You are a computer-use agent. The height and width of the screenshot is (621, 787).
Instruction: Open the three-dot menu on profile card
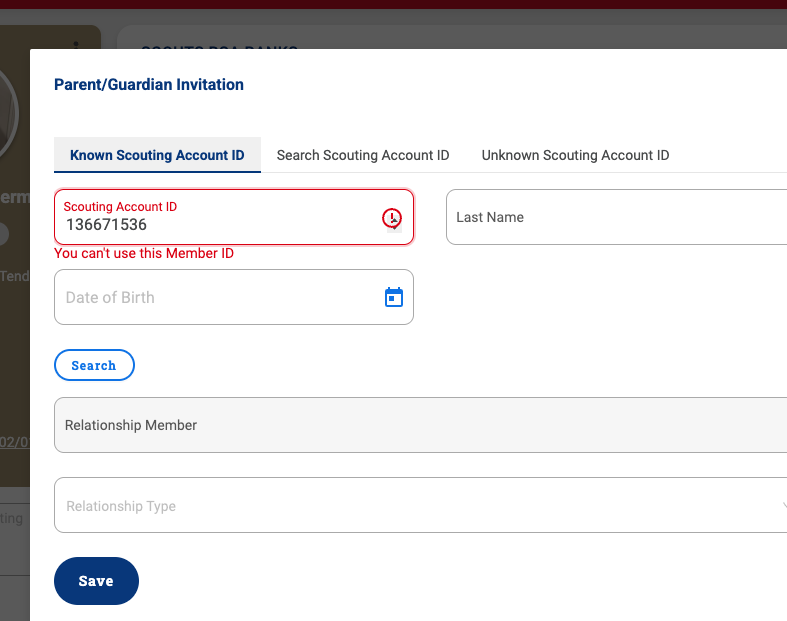(76, 45)
